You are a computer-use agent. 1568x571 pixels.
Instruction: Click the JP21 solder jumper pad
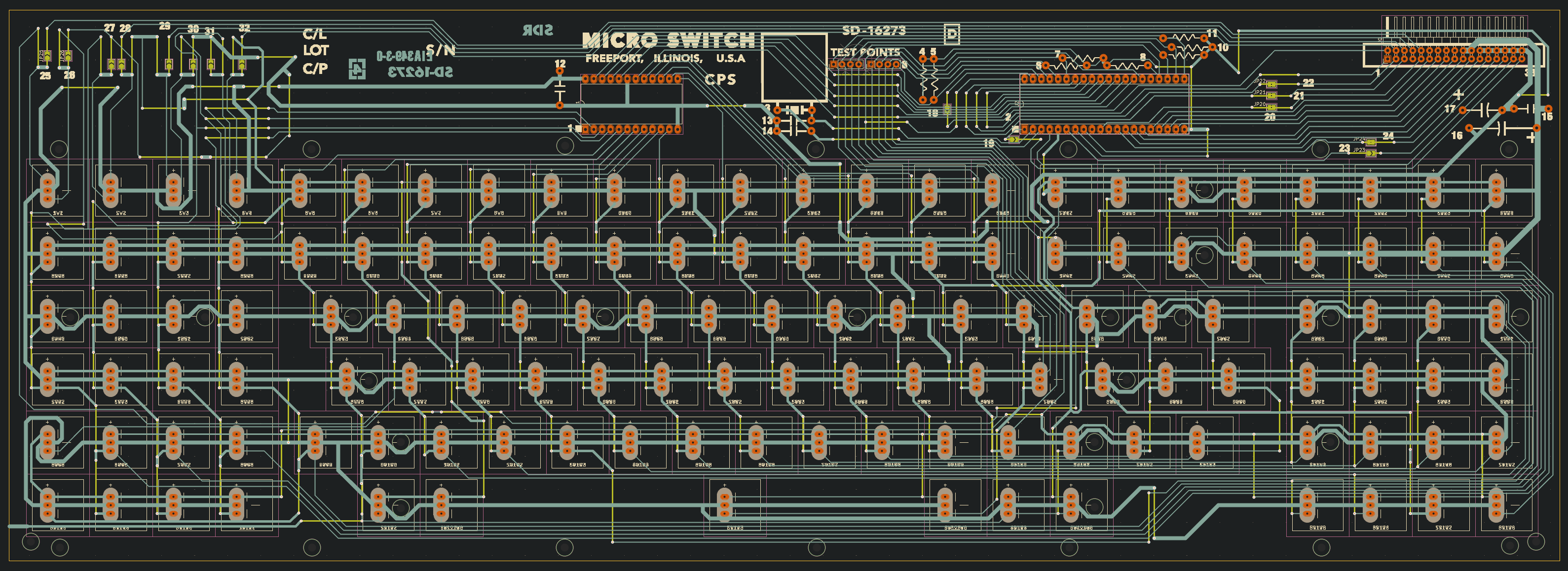[1271, 96]
